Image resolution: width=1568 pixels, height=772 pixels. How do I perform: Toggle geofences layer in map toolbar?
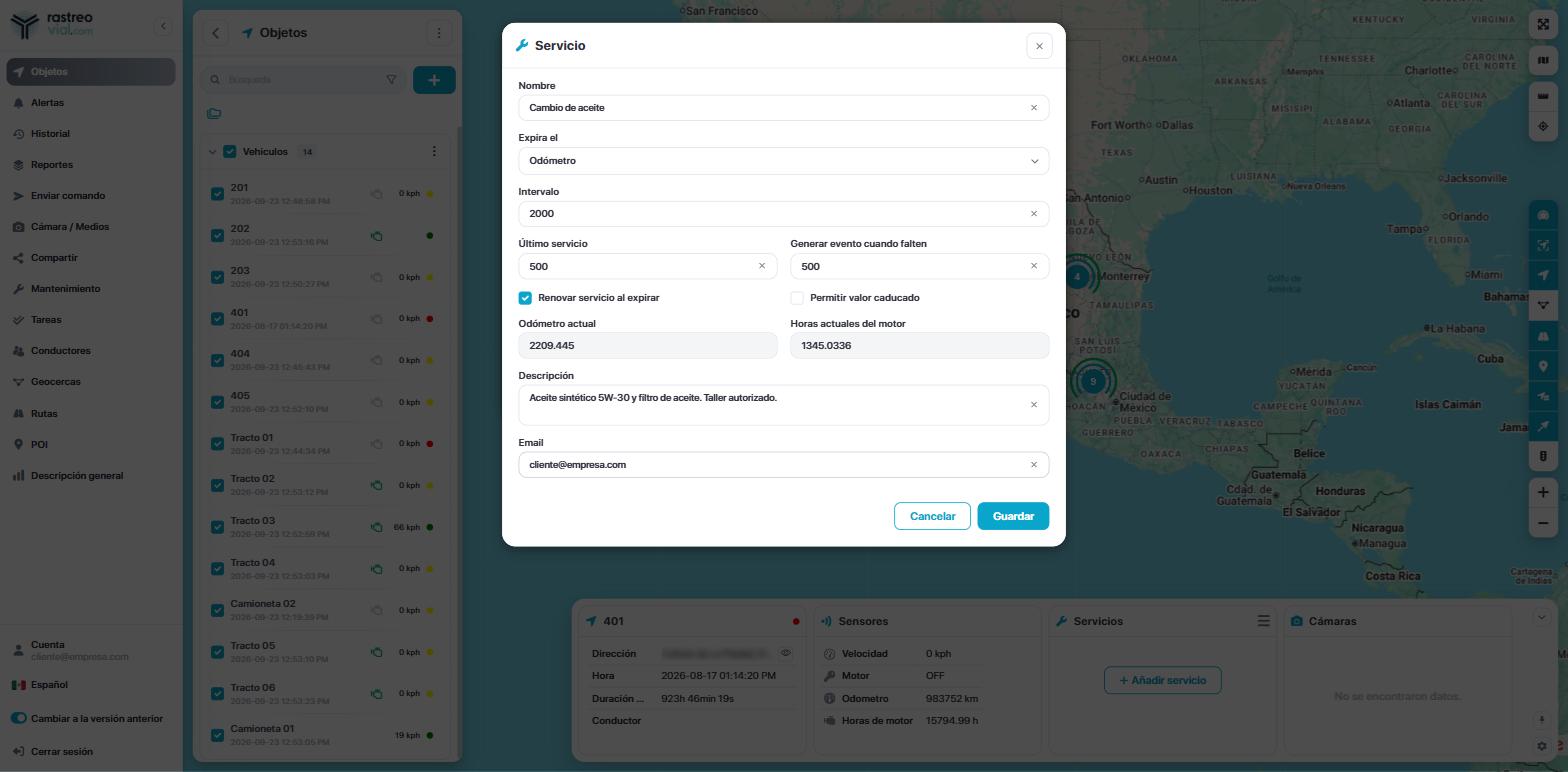click(1543, 306)
